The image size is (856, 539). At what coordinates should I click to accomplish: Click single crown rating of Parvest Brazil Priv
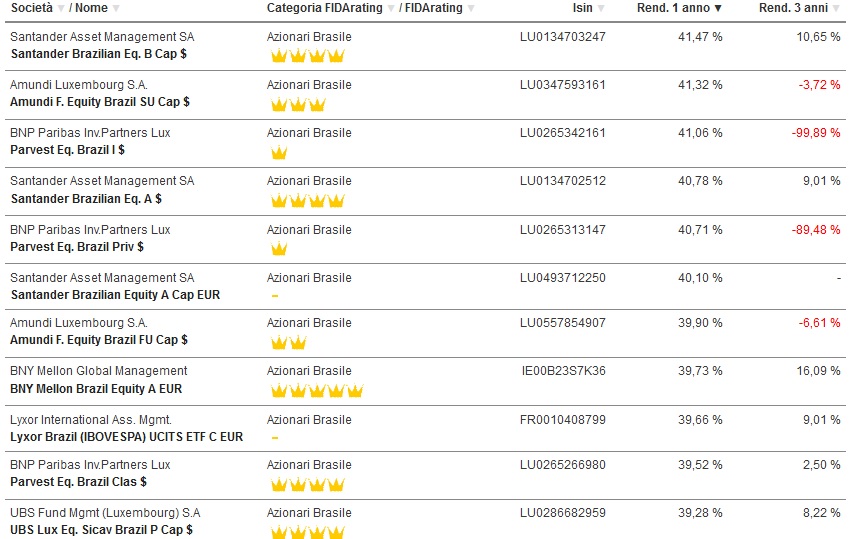click(x=279, y=248)
